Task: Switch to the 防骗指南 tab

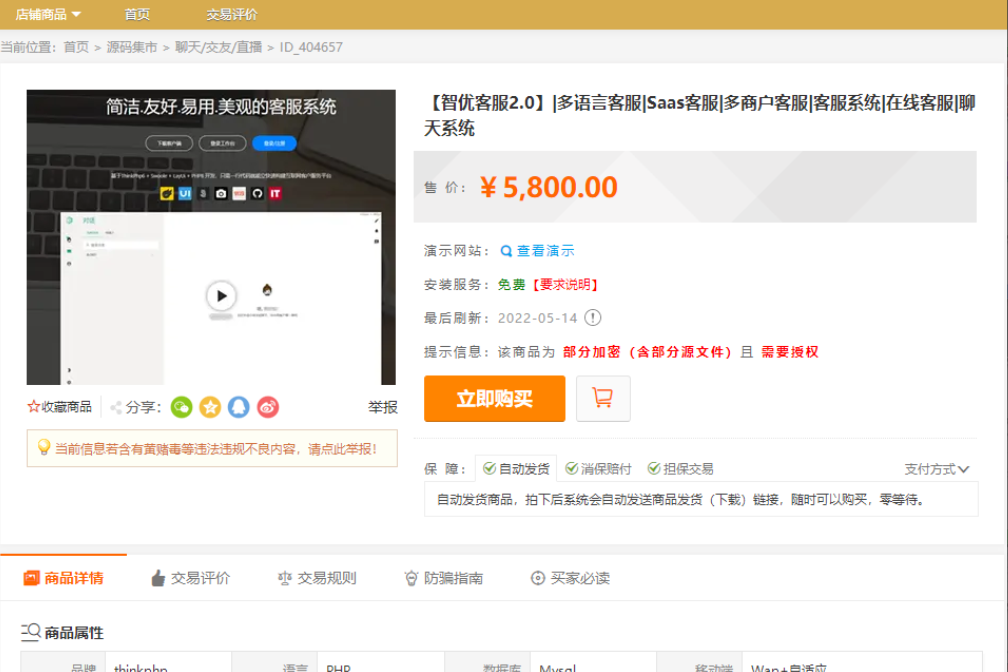Action: point(443,578)
